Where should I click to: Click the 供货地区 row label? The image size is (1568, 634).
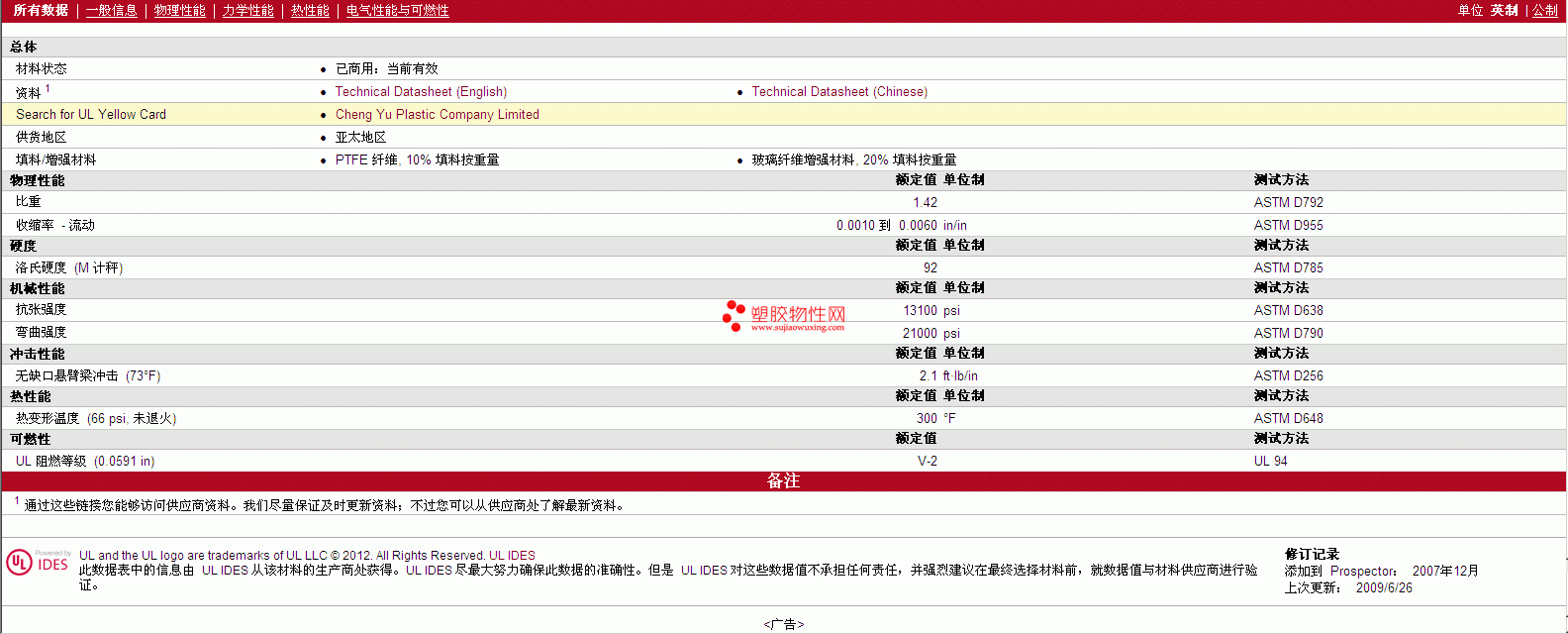42,137
